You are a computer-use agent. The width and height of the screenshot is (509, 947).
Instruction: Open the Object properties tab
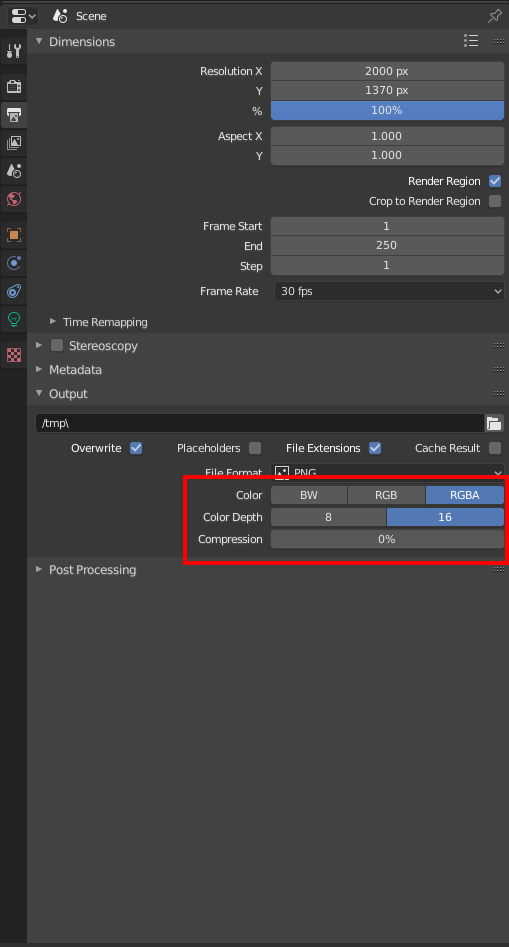pos(14,234)
